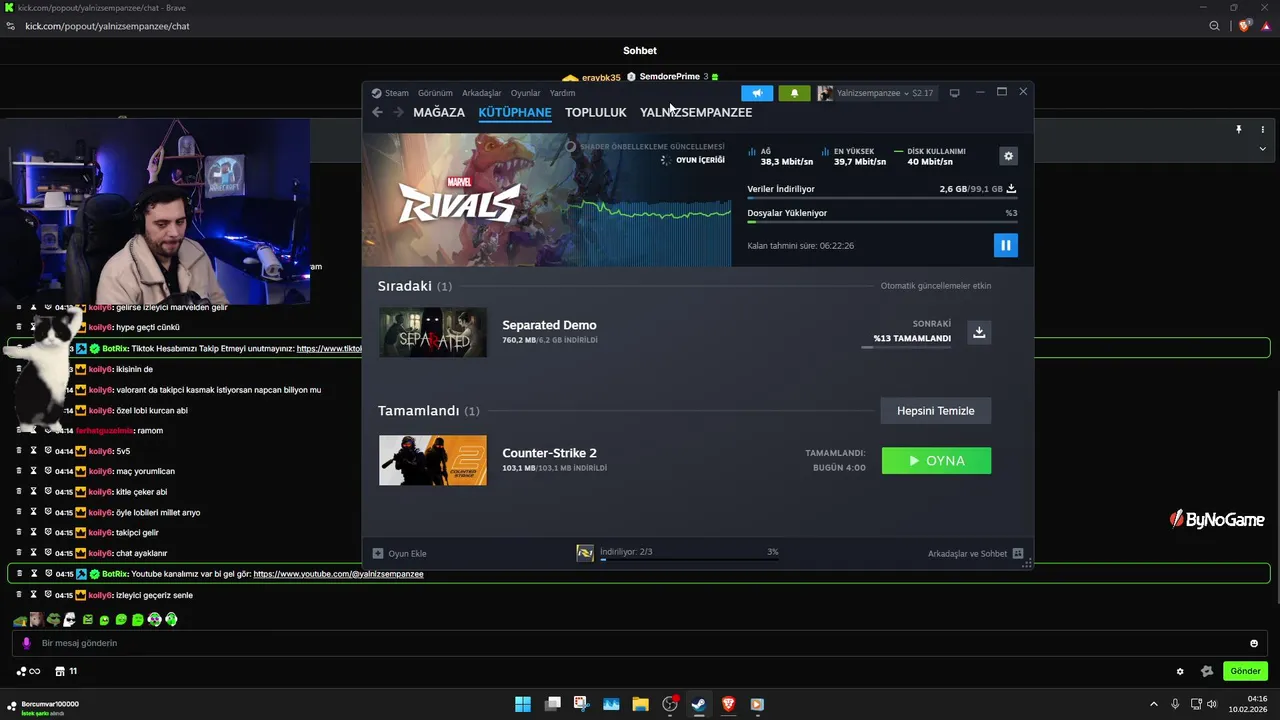
Task: Click Brave zoom magnifier icon
Action: (x=1215, y=26)
